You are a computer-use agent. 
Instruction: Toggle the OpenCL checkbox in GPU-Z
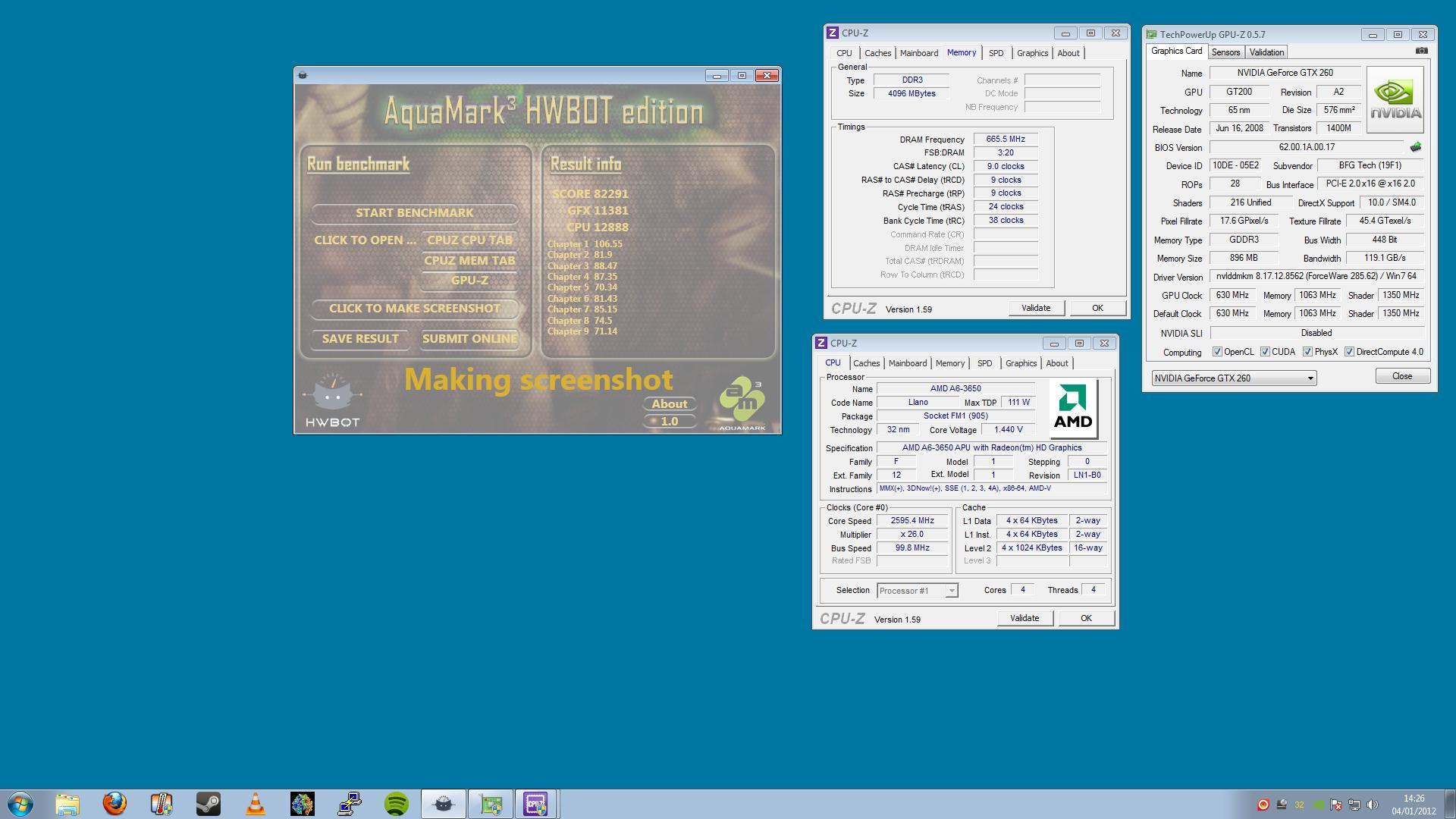[1217, 352]
